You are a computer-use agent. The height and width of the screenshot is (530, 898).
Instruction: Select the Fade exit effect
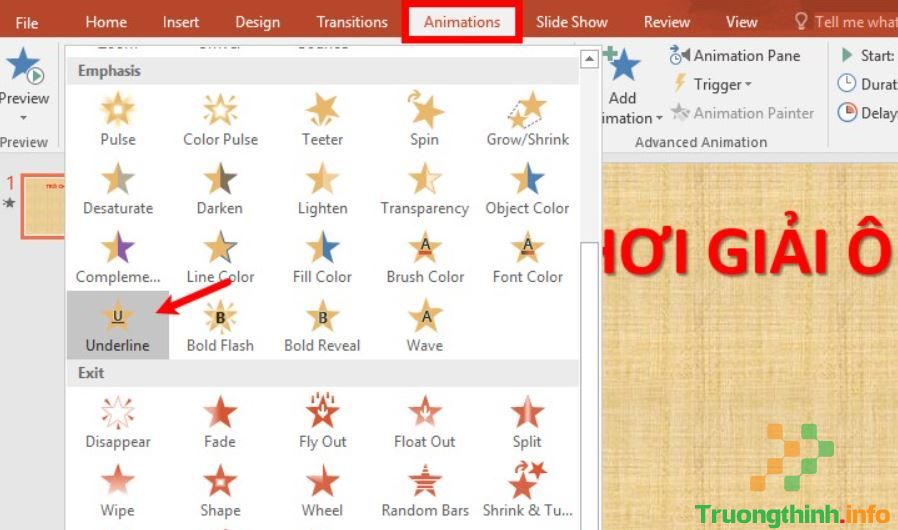point(220,421)
